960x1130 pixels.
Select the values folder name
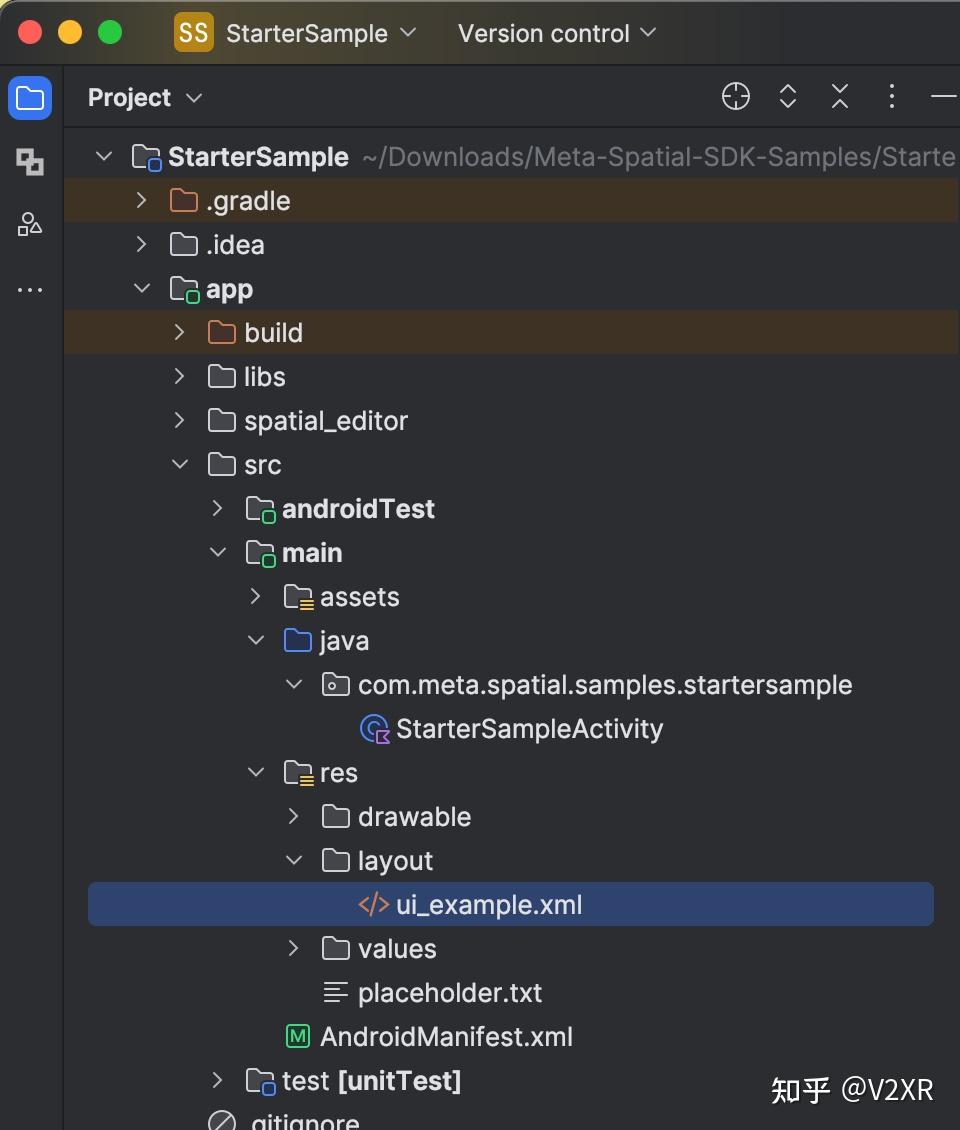pos(397,948)
